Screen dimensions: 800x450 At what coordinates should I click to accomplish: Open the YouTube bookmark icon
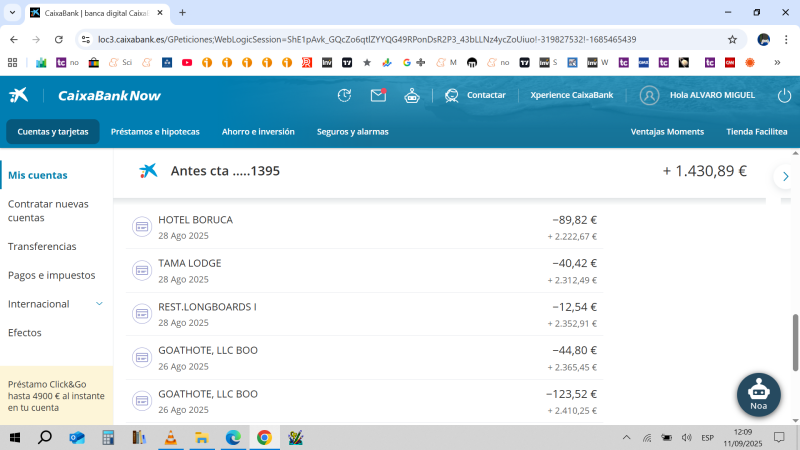(187, 62)
